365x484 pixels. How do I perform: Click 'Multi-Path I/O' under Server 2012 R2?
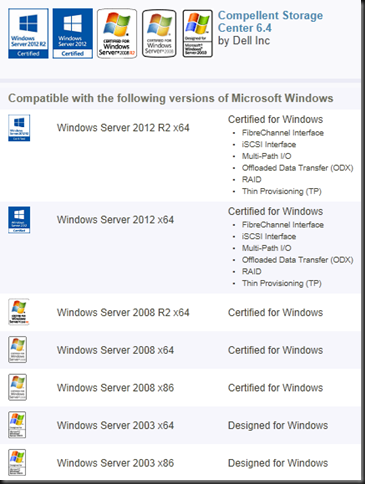[x=267, y=156]
